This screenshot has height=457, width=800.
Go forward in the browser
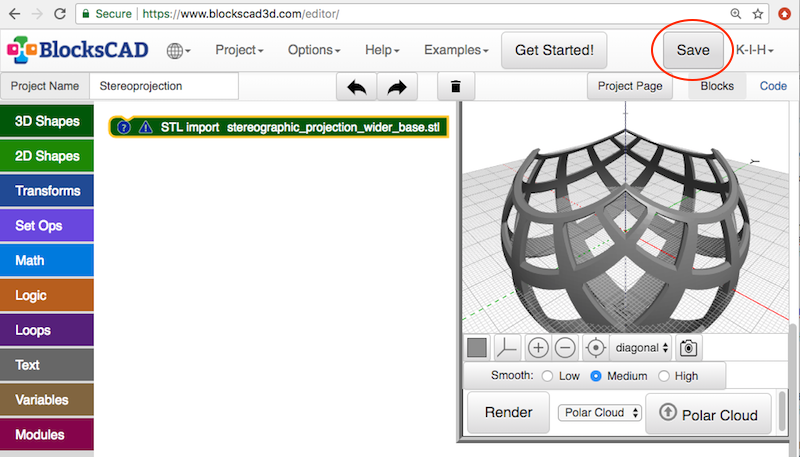tap(37, 14)
